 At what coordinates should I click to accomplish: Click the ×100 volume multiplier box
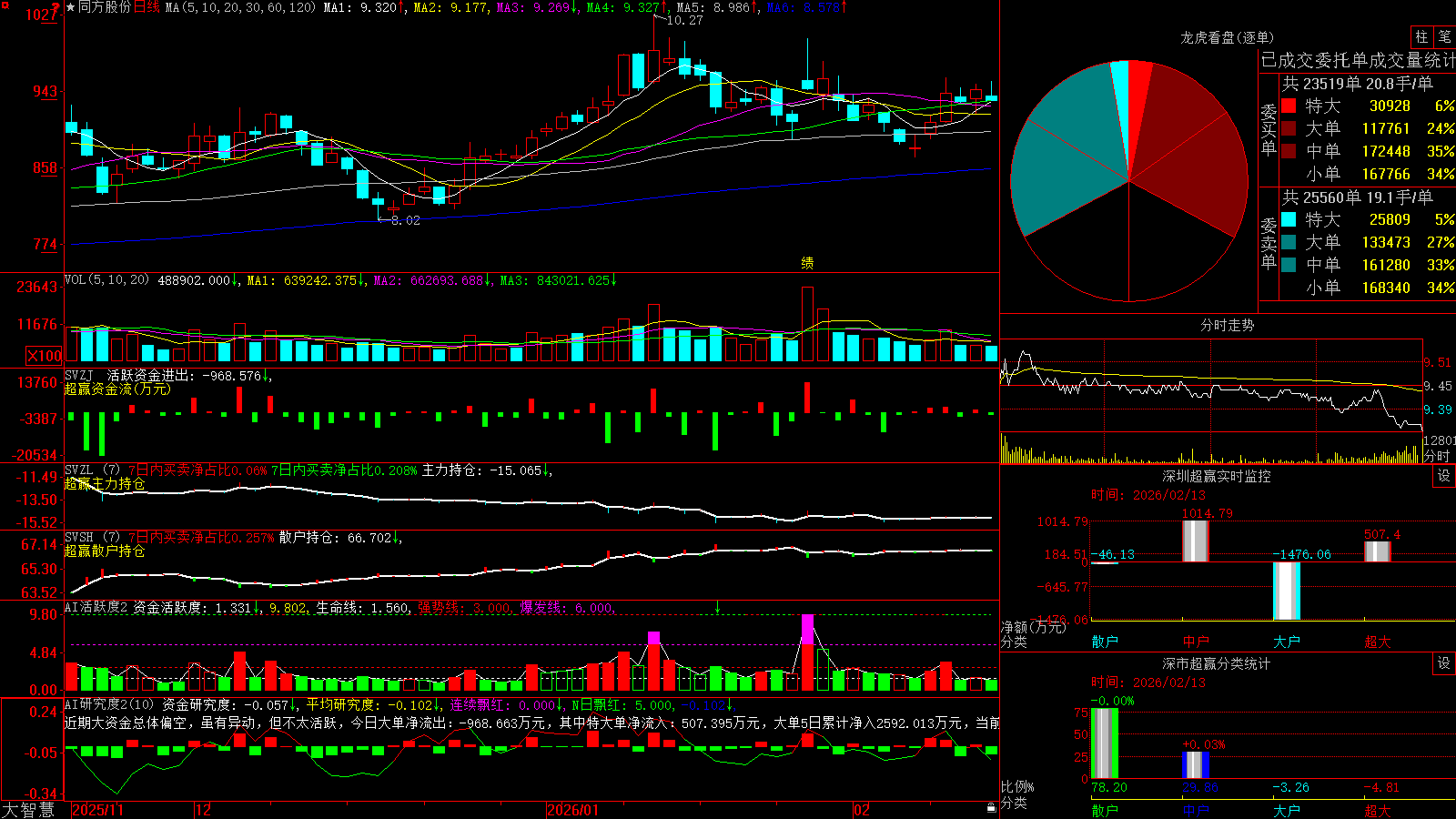(44, 356)
